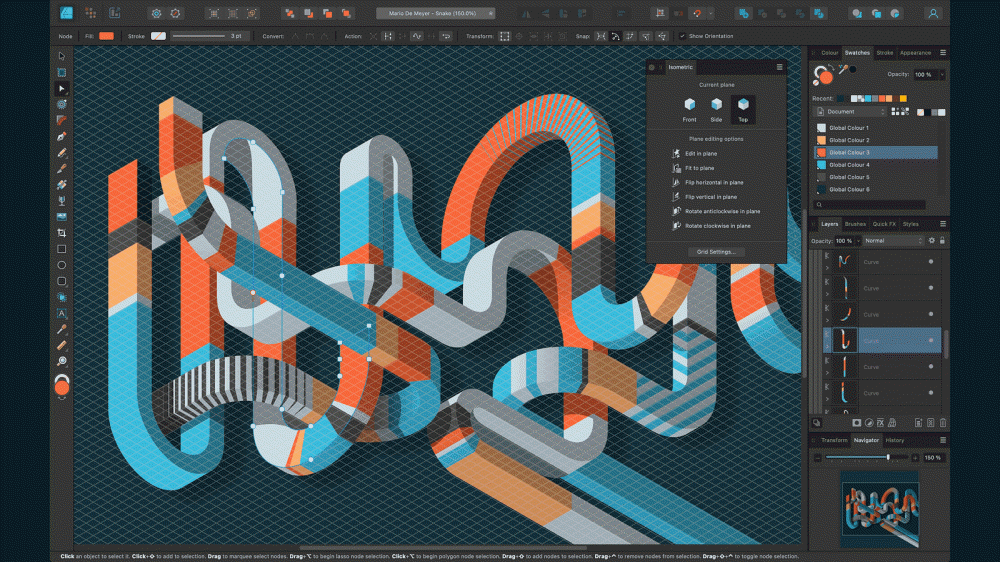The width and height of the screenshot is (1000, 562).
Task: Click the Grid Settings button
Action: [x=716, y=252]
